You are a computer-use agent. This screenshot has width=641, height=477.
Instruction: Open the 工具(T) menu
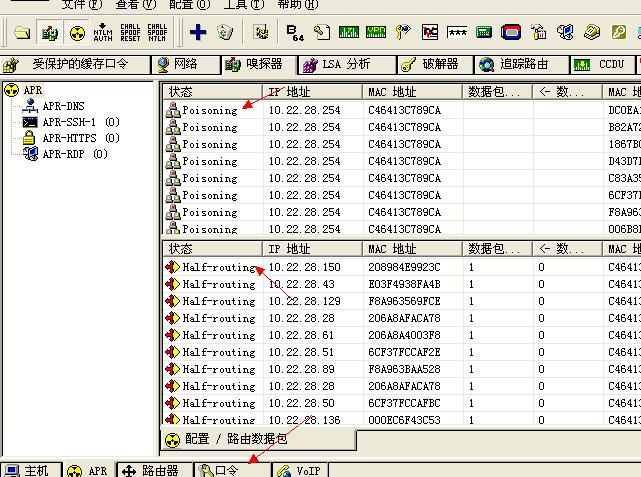[243, 5]
